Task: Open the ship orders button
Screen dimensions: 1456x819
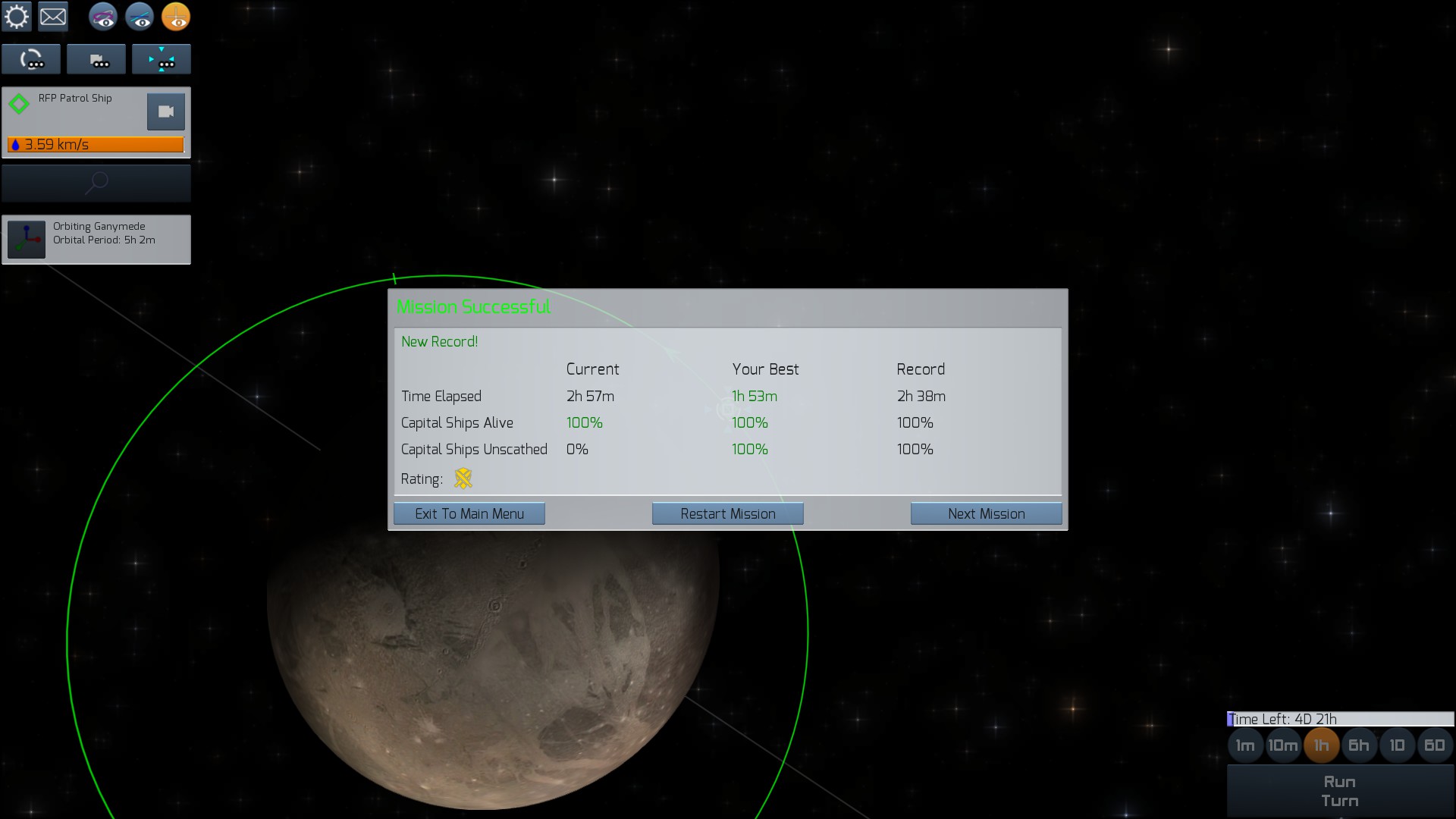Action: 96,59
